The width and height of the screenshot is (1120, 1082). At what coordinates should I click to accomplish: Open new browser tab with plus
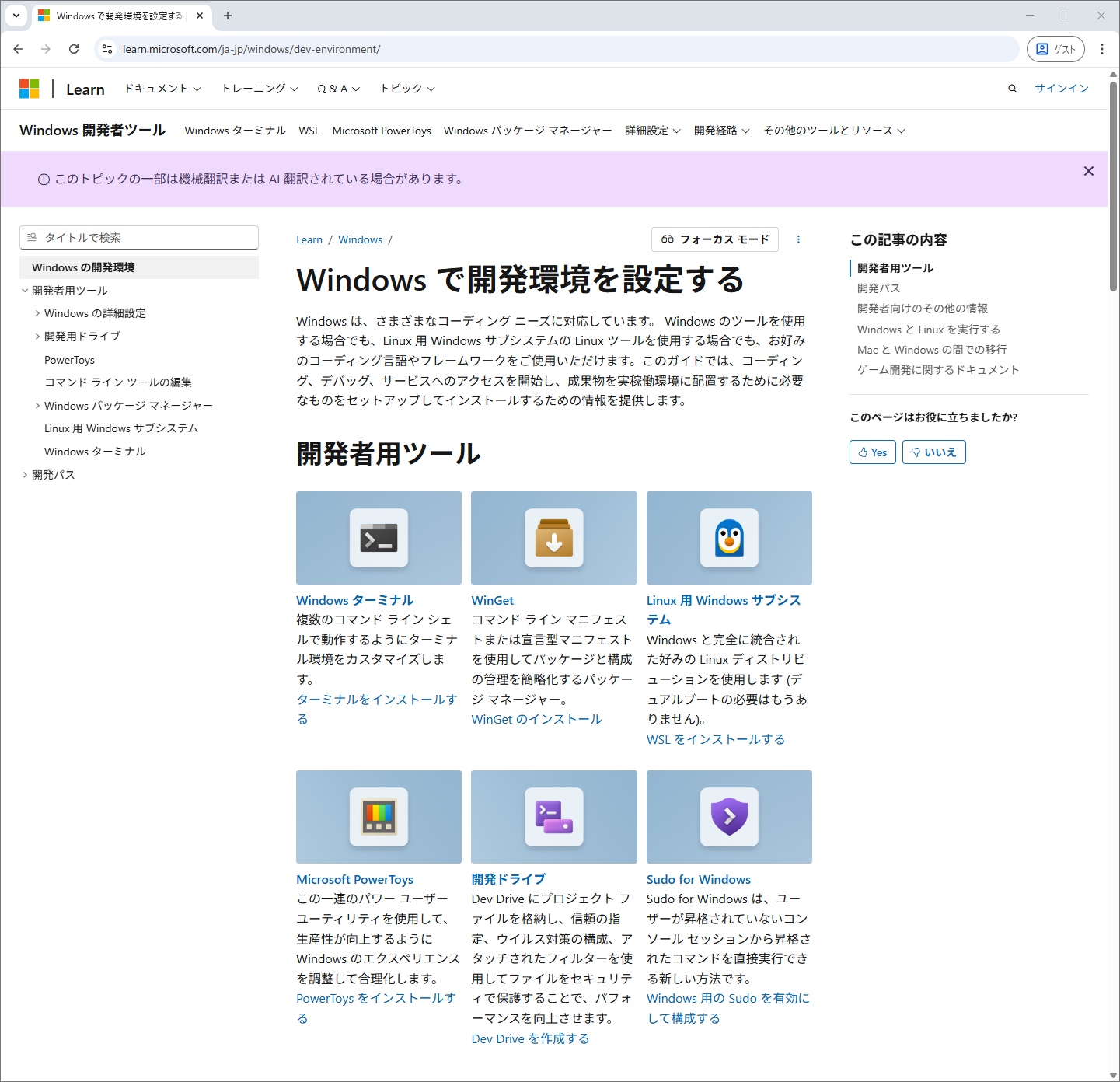point(228,16)
